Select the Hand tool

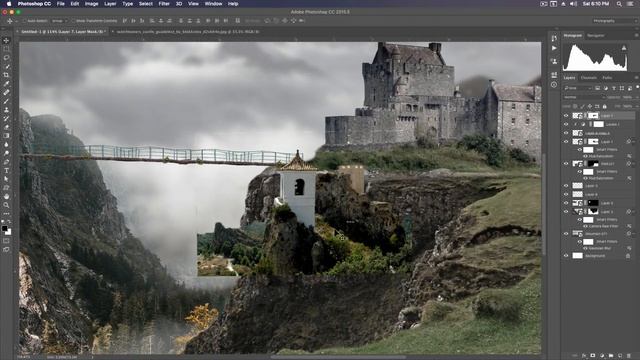click(6, 196)
